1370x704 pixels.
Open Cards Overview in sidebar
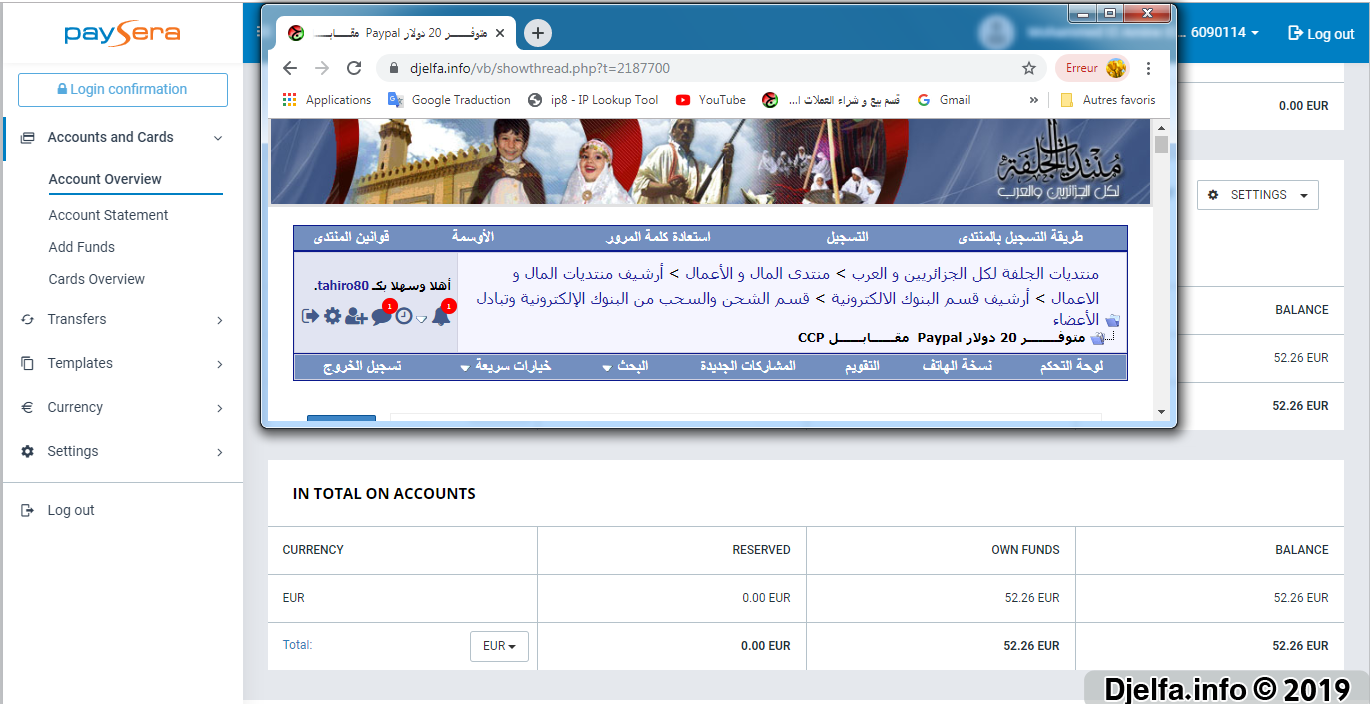(x=97, y=279)
